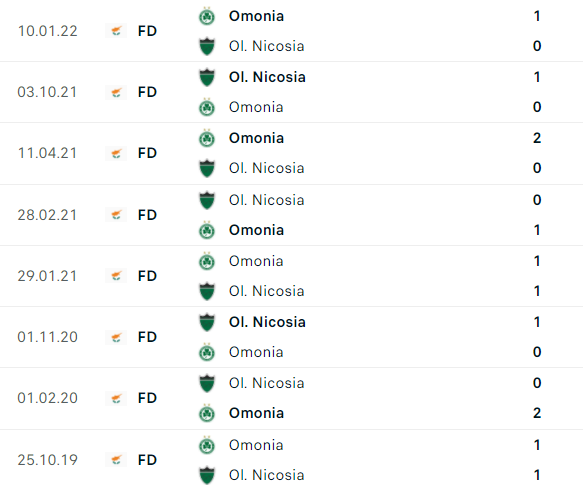Click Cyprus flag icon beside 03.10.21

[116, 92]
